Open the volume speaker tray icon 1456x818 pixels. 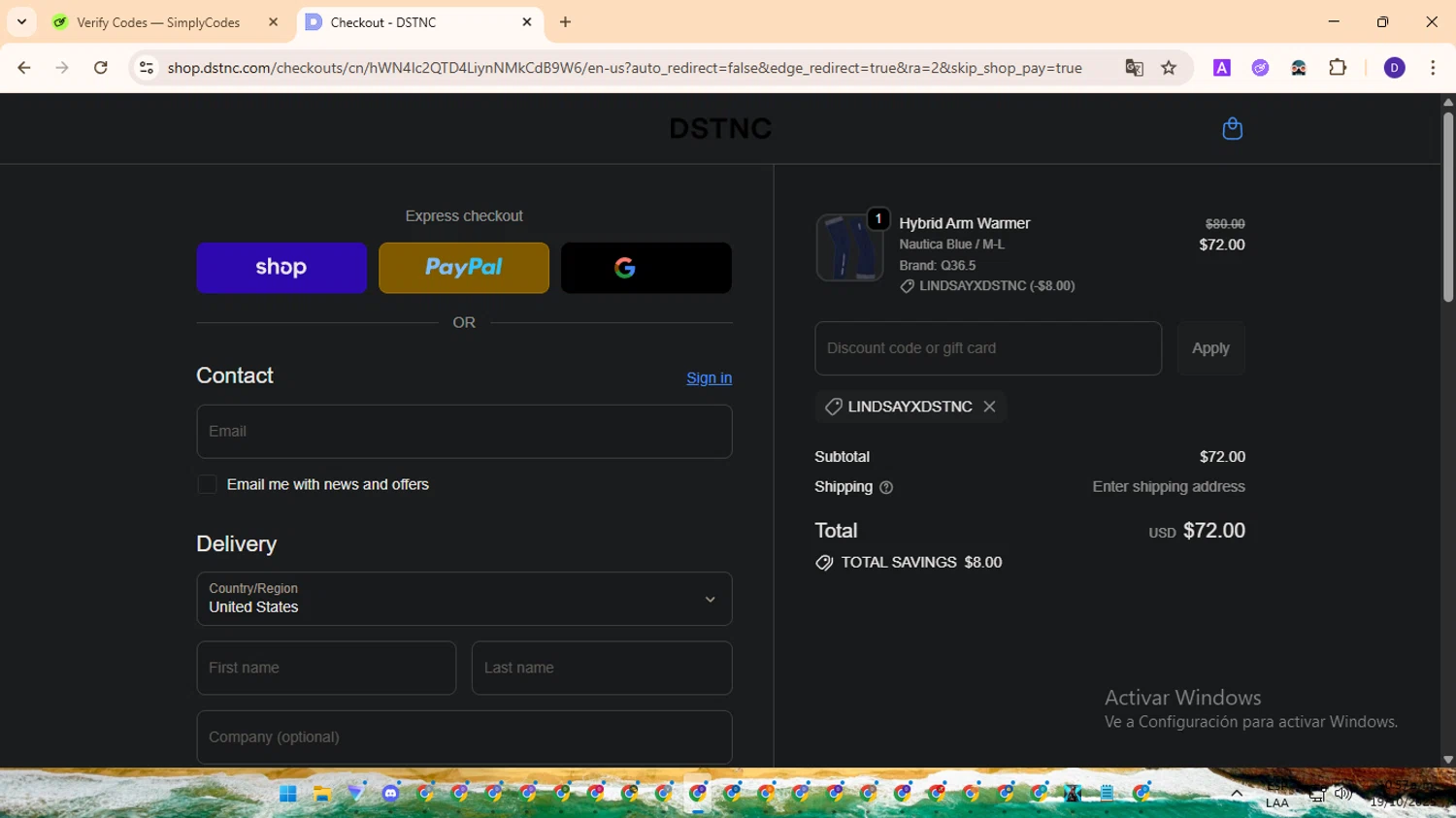(1343, 794)
